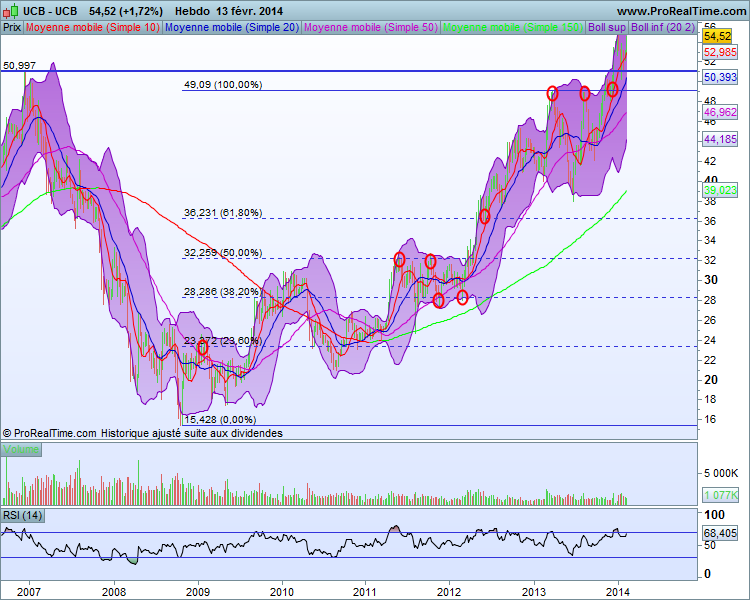
Task: Select the Boll sup indicator label
Action: pos(607,27)
